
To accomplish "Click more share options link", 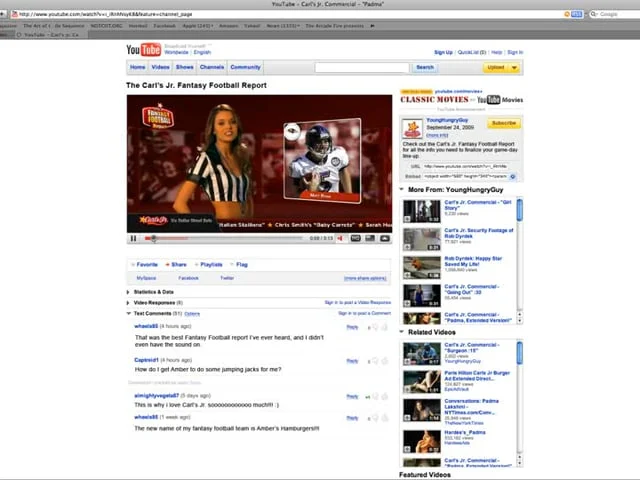I will (365, 278).
